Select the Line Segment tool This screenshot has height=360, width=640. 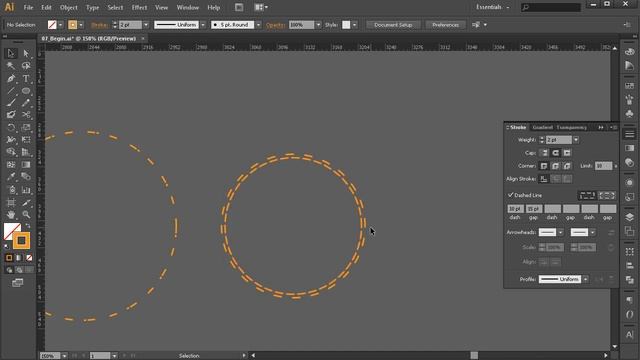[x=11, y=91]
